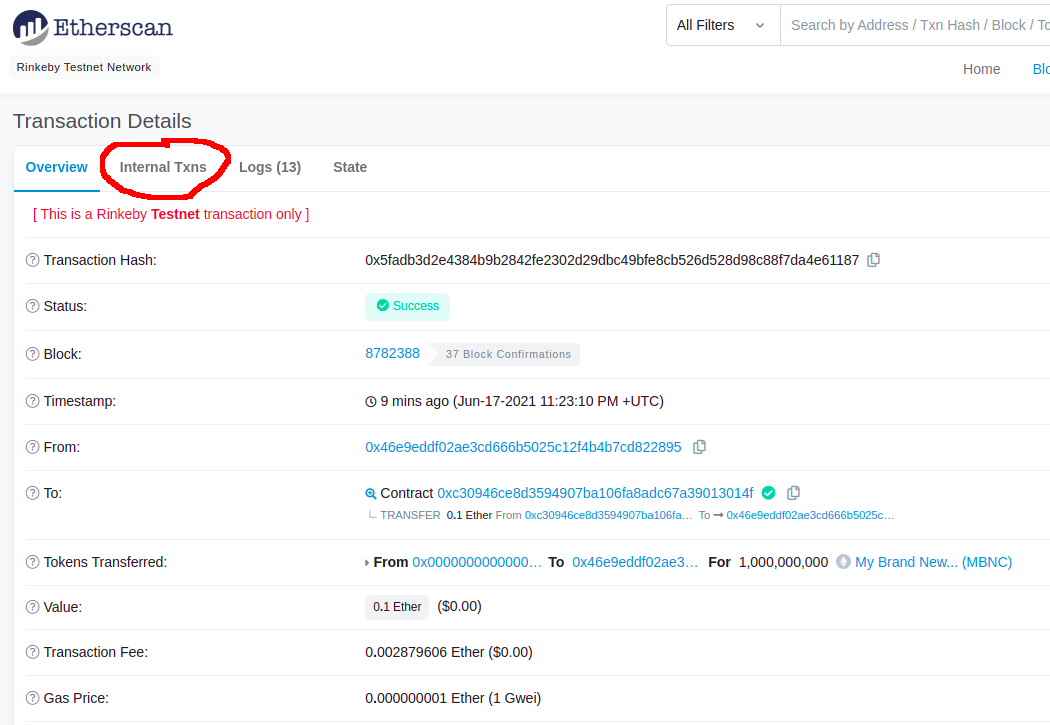Open internal transfer recipient 0x46e9eddf02ae3cd666b5025c… link
Image resolution: width=1050 pixels, height=725 pixels.
[x=810, y=515]
